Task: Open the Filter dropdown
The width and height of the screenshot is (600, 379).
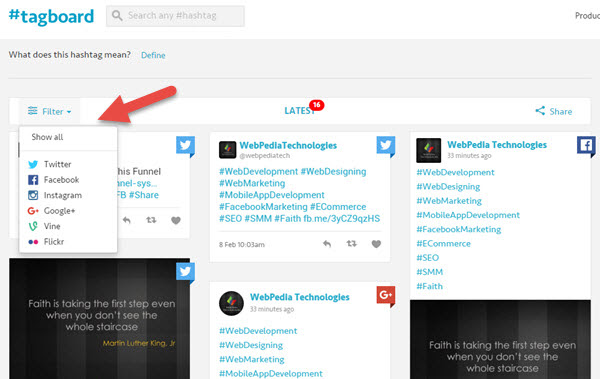Action: (x=49, y=111)
